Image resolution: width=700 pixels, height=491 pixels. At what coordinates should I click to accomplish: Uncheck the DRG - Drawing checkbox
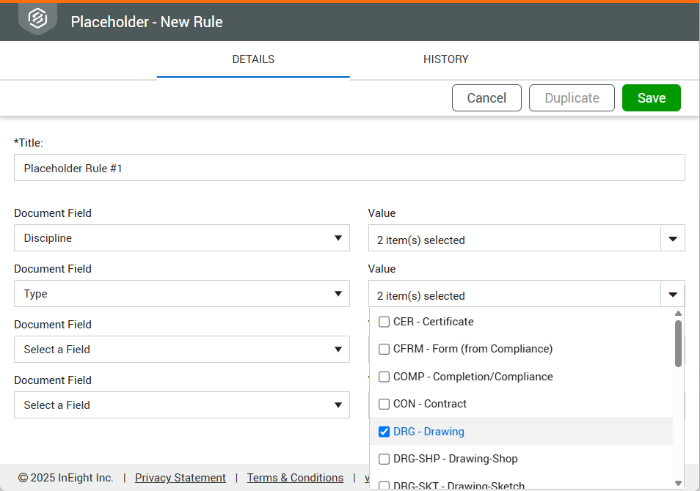tap(384, 432)
